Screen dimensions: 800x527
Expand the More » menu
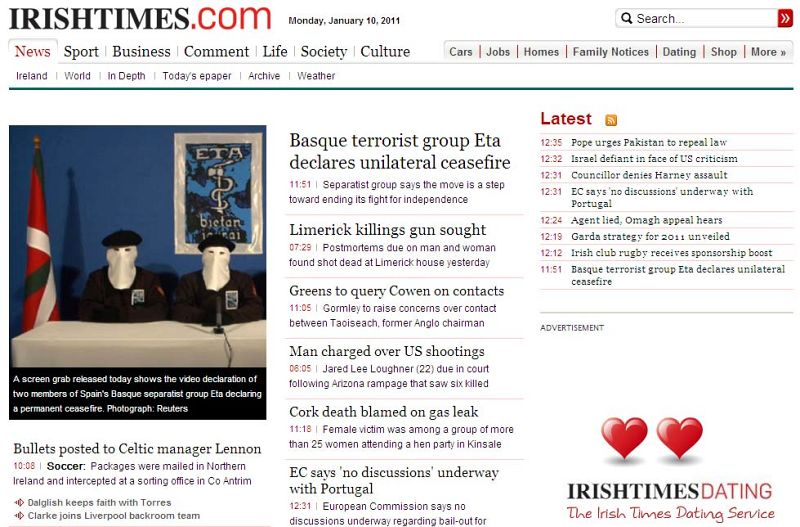[x=768, y=52]
